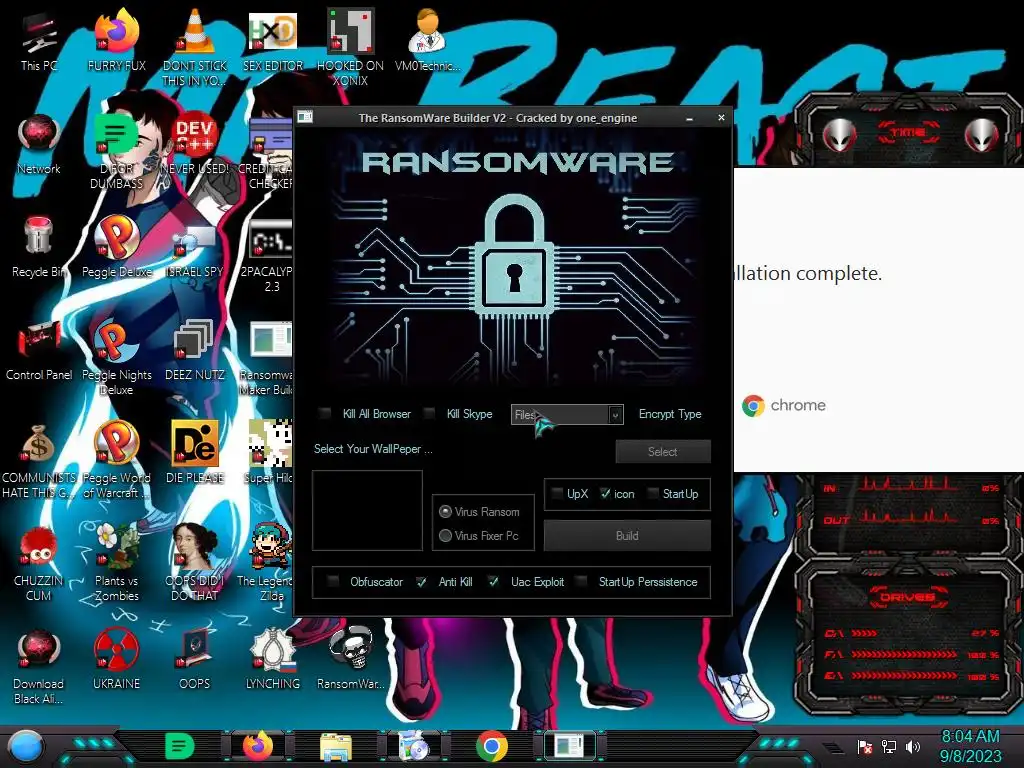Open the 2PACALYPSE 2.3 console icon
The width and height of the screenshot is (1024, 768).
pyautogui.click(x=270, y=238)
